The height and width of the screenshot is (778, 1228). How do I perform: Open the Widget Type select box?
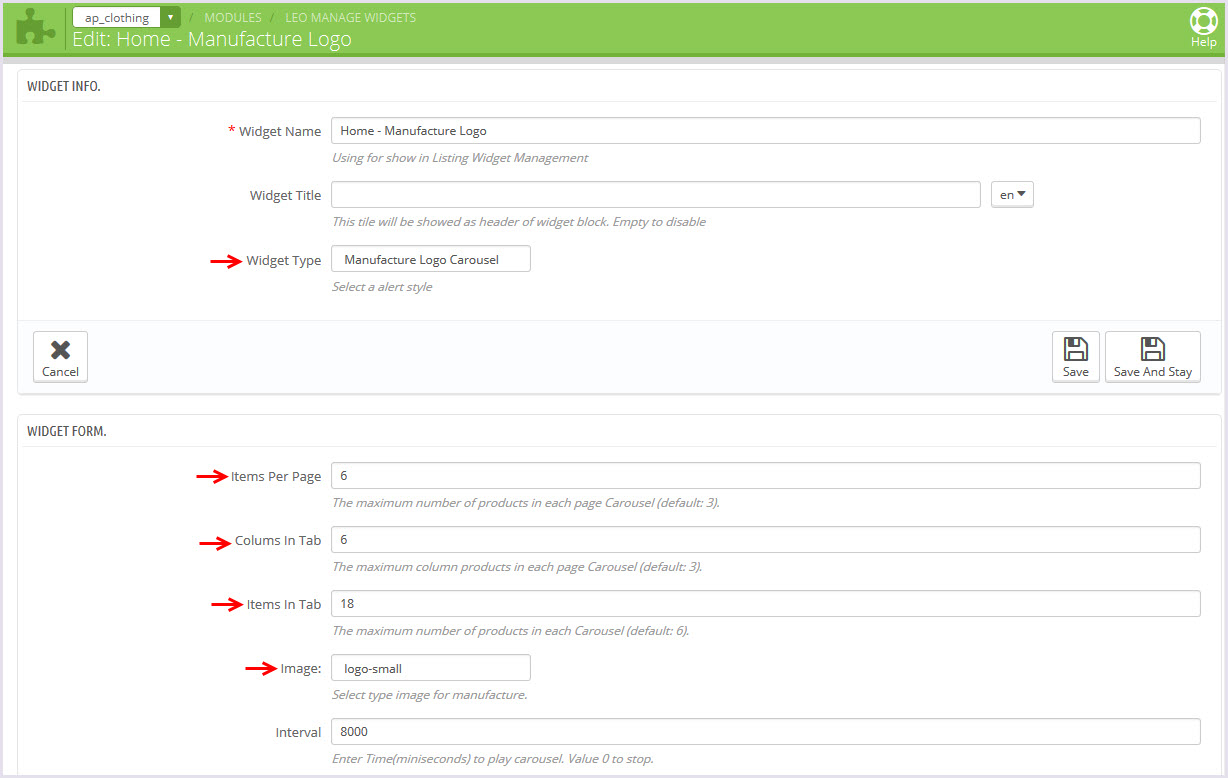coord(430,260)
